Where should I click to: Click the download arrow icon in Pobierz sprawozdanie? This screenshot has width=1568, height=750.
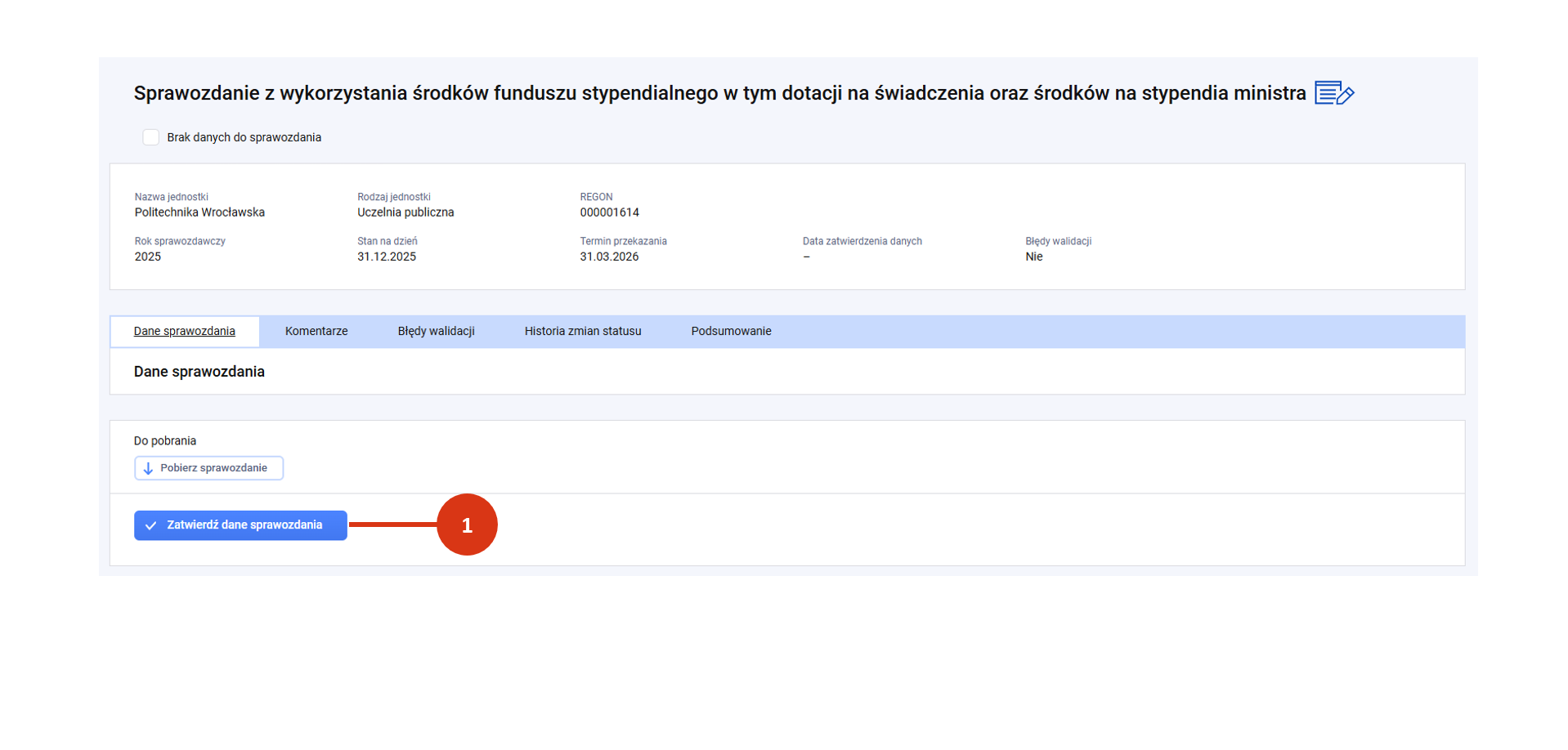(x=148, y=468)
